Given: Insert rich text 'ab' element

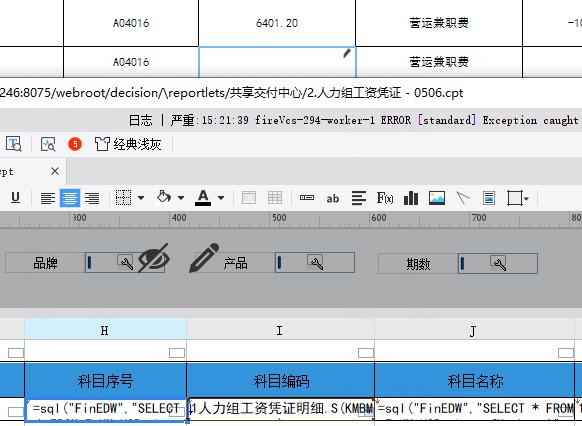Looking at the screenshot, I should 333,199.
